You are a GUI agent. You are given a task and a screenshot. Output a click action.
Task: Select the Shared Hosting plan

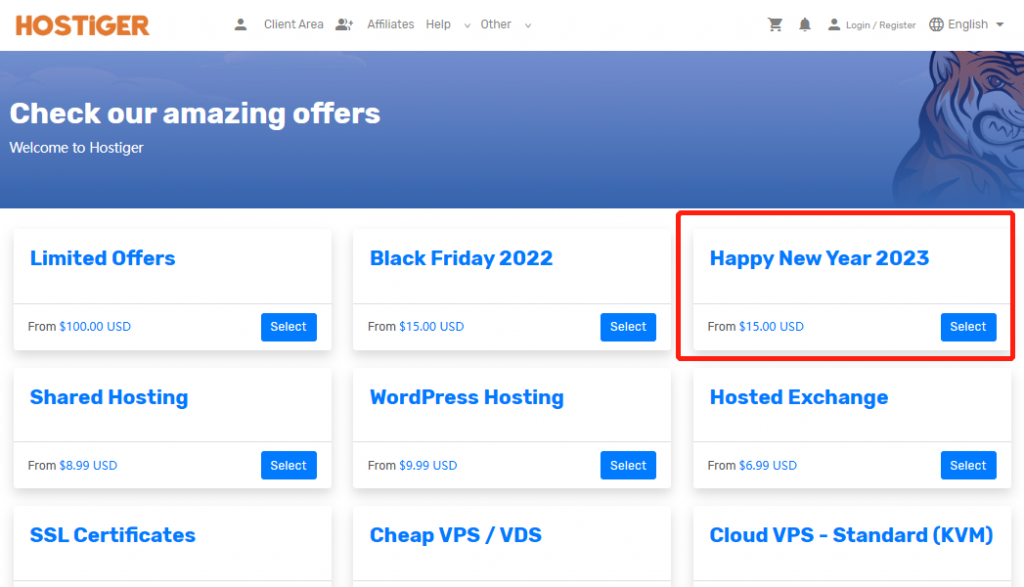[289, 466]
